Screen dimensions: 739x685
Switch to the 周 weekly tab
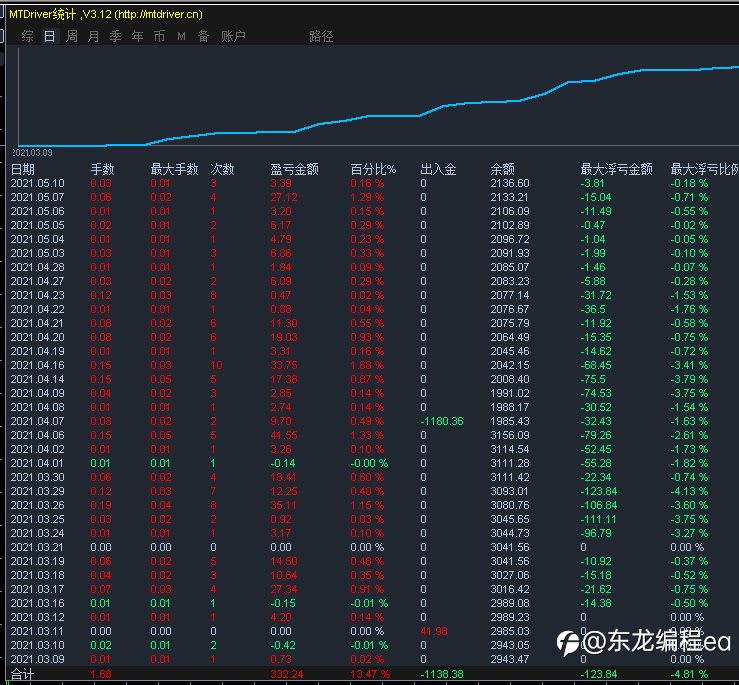(x=72, y=36)
